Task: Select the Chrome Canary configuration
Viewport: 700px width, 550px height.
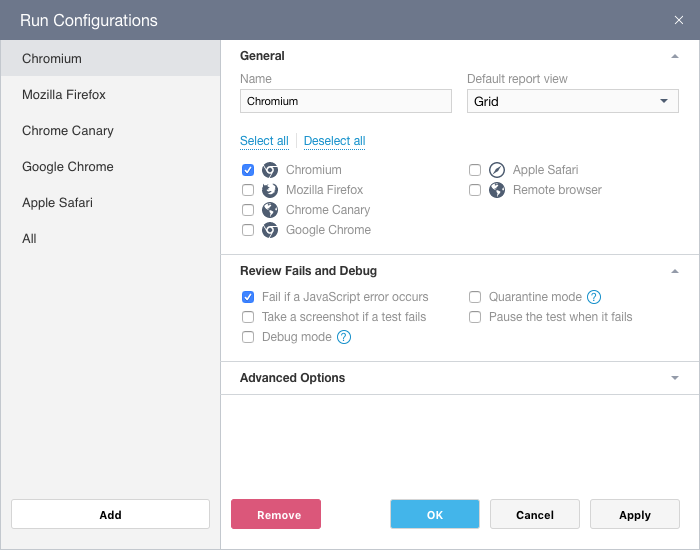Action: [x=110, y=130]
